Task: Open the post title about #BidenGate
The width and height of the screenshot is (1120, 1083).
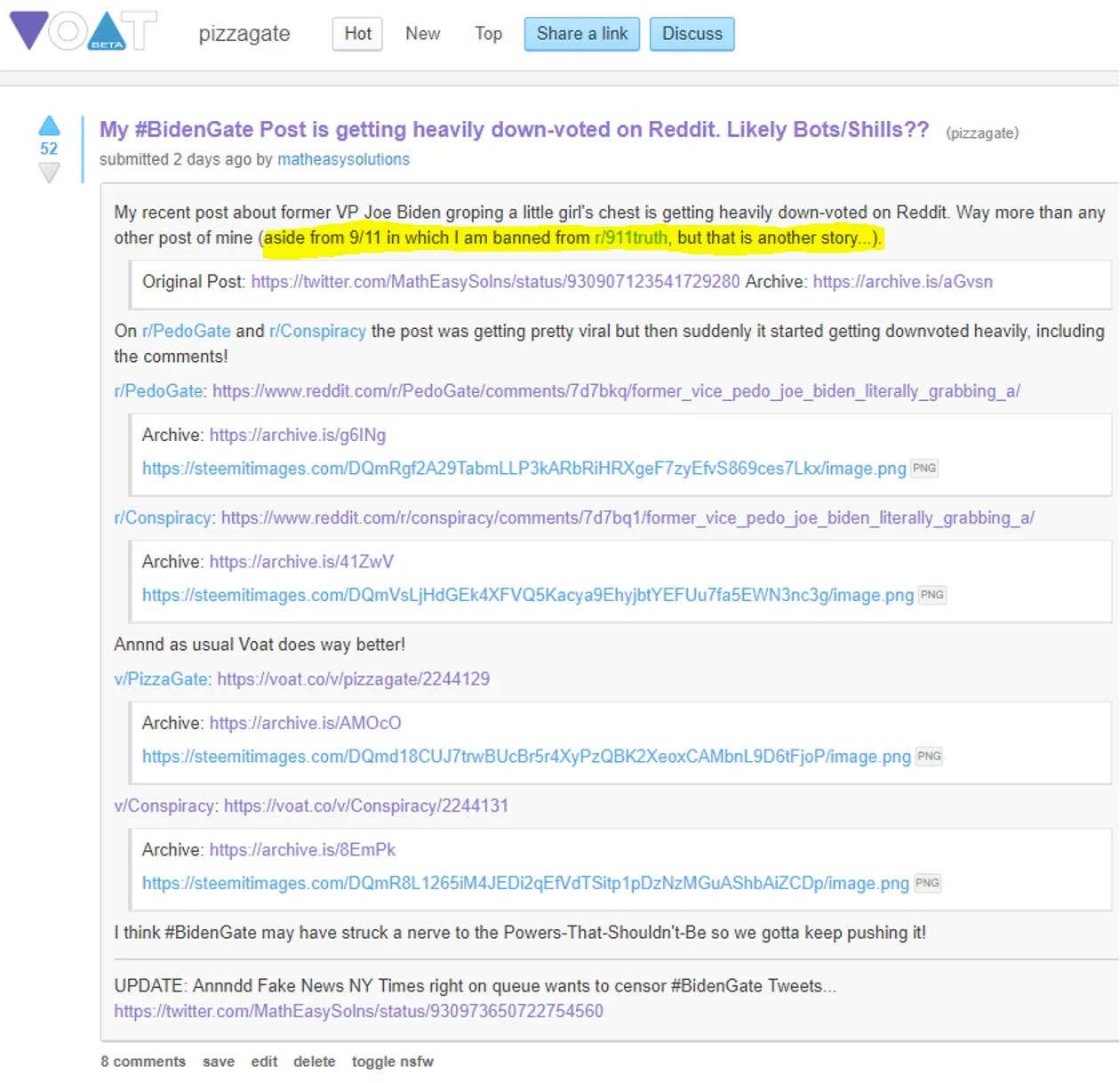Action: coord(514,130)
